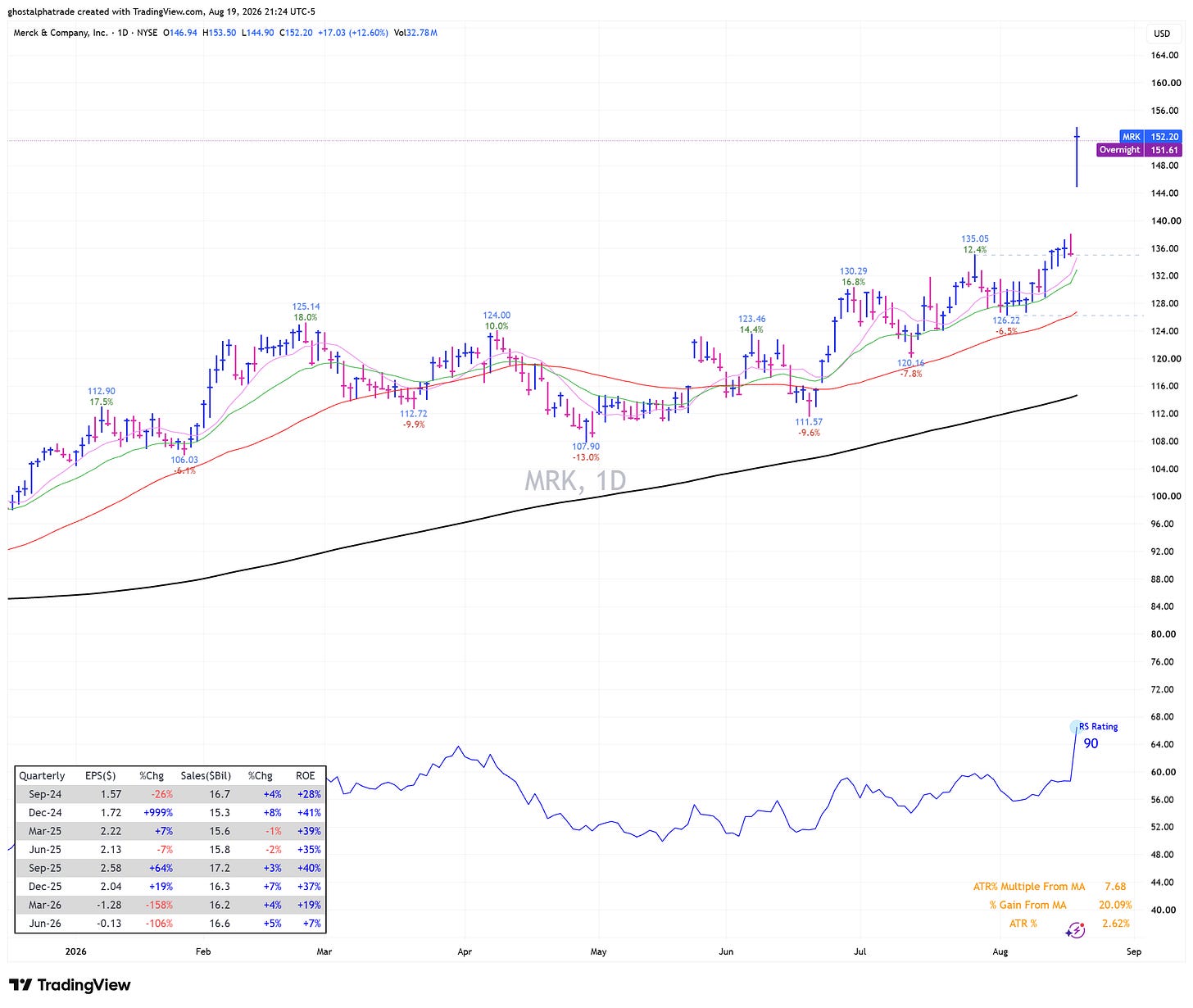Select the Dec-25 quarter row label
The image size is (1193, 1008).
tap(47, 887)
